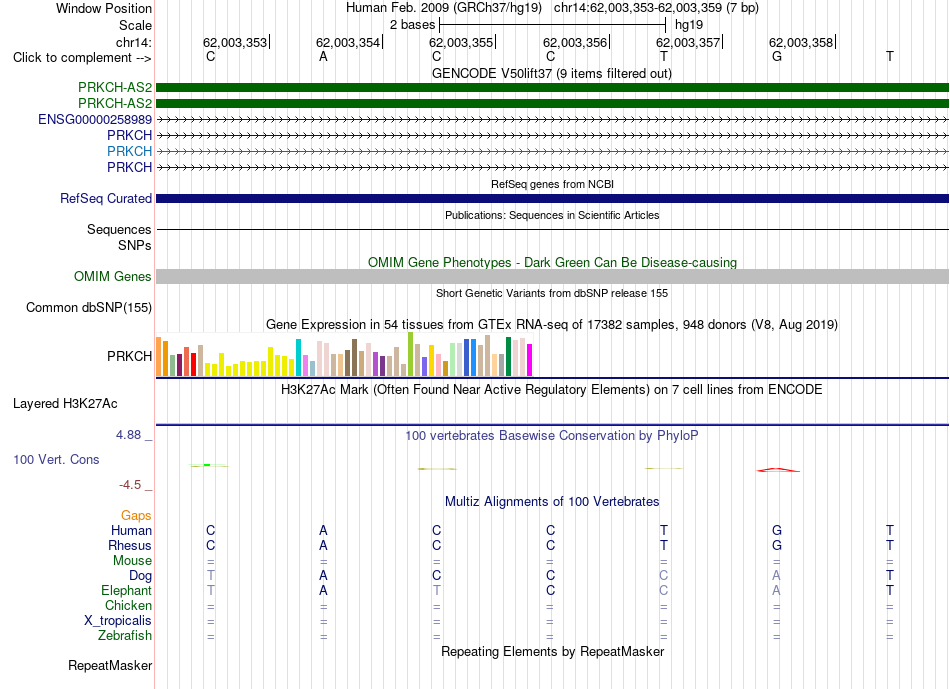Screen dimensions: 950x689
Task: Open Multiz Alignments of 100 Vertebrates title
Action: coord(552,501)
